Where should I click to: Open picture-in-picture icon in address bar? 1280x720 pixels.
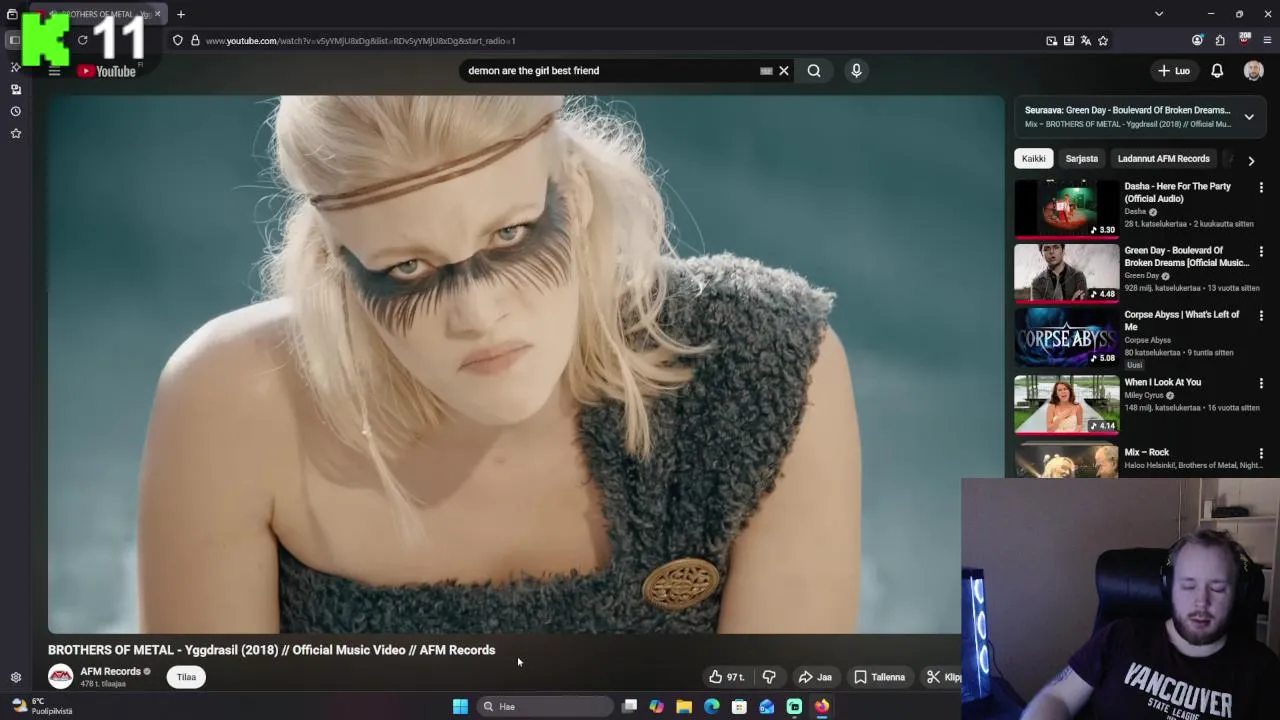click(x=1051, y=41)
